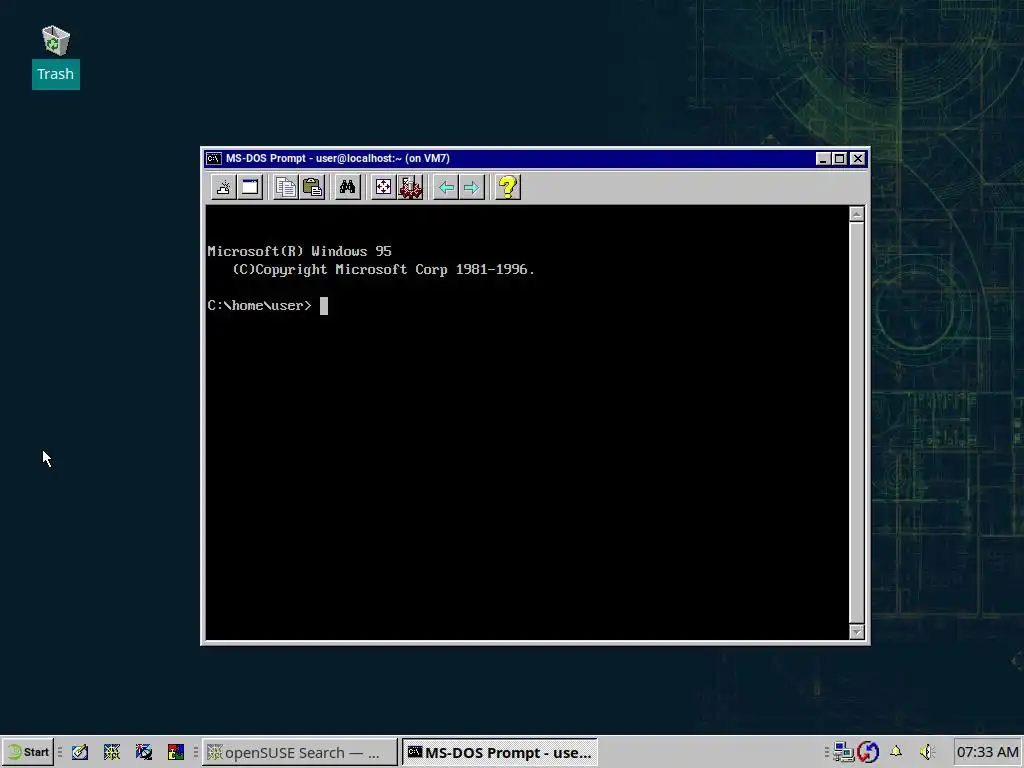Click the 07:33 AM clock

987,752
